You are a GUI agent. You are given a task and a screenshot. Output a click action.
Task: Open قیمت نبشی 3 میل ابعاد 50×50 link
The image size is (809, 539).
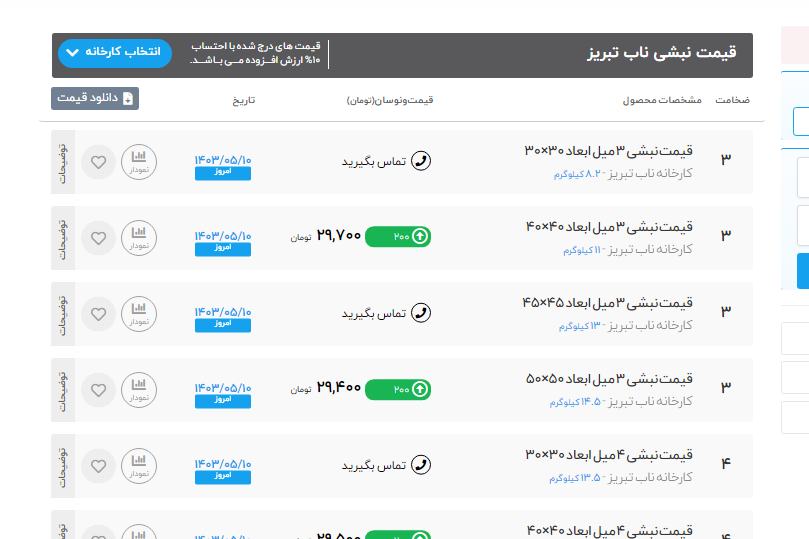[608, 379]
